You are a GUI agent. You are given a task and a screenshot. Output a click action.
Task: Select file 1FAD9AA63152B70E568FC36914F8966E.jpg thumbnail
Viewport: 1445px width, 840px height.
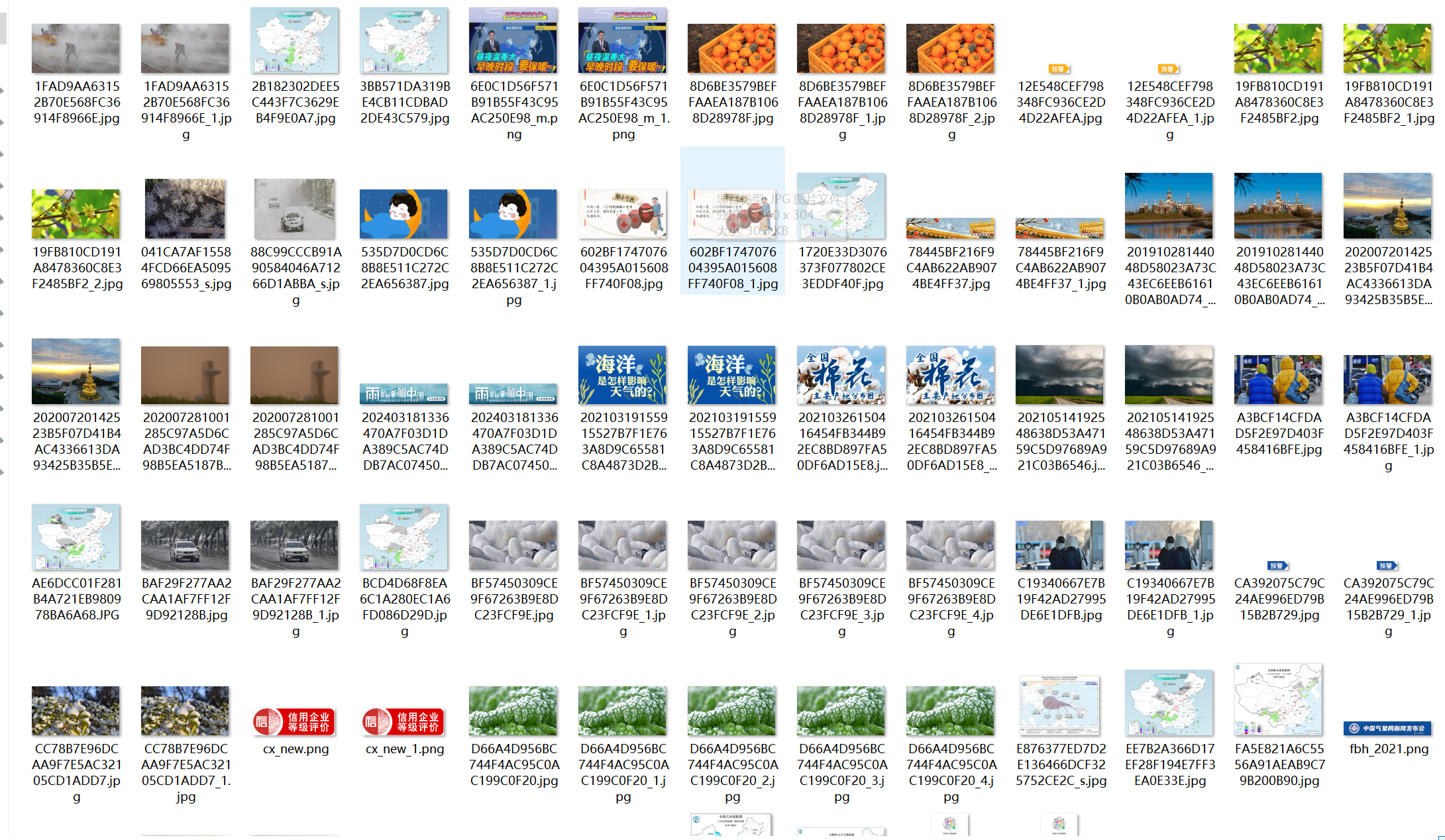(76, 48)
